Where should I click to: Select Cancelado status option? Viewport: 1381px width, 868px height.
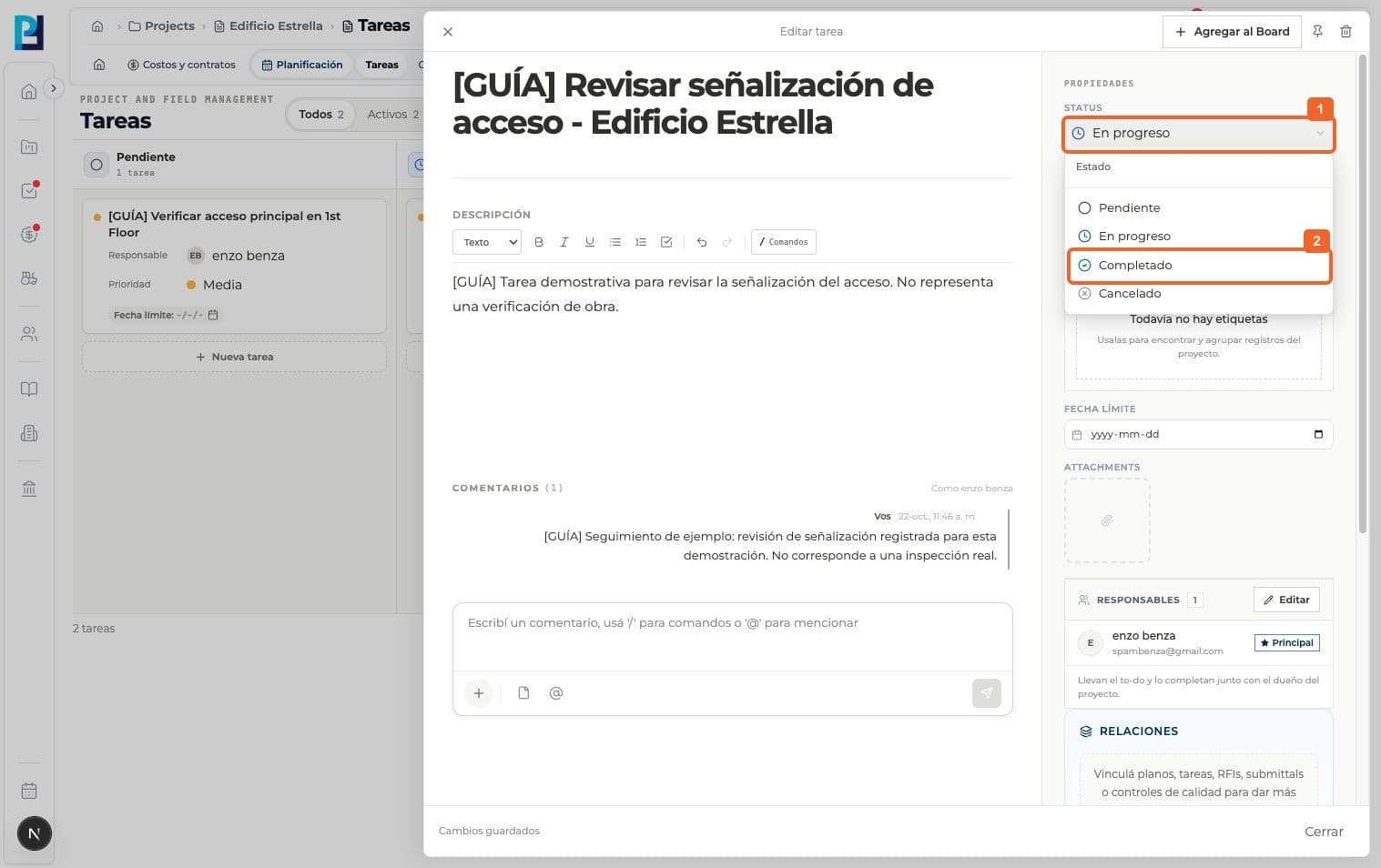tap(1198, 293)
